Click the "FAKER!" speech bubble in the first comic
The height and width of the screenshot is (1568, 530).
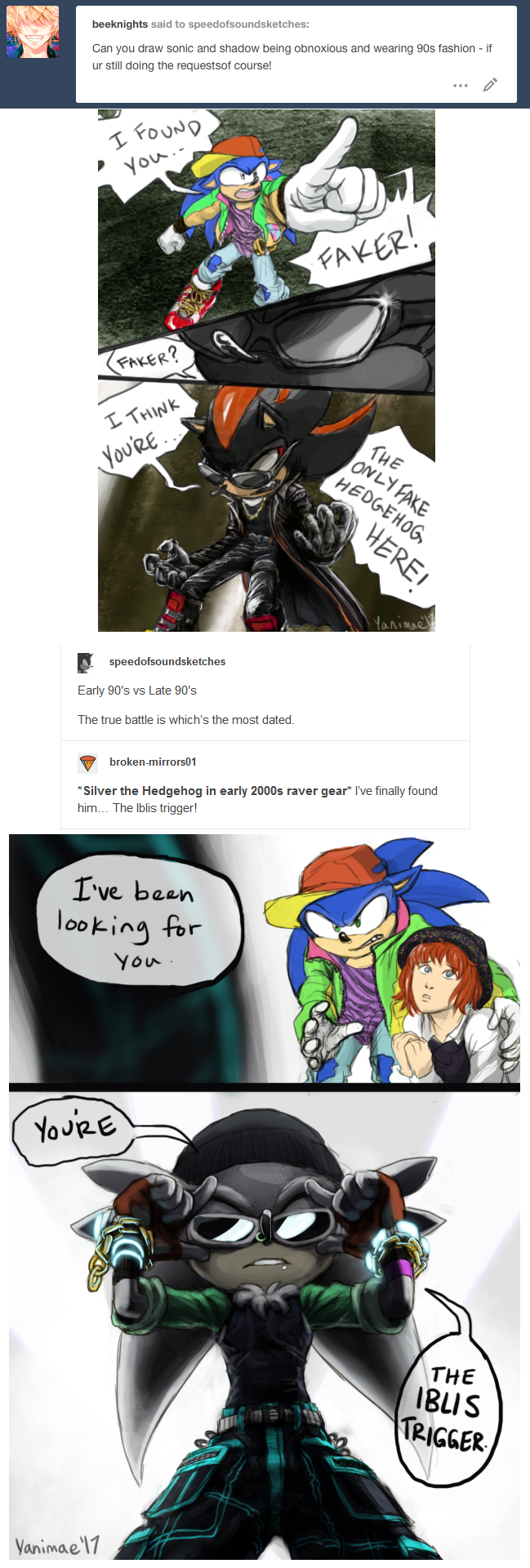pyautogui.click(x=367, y=248)
